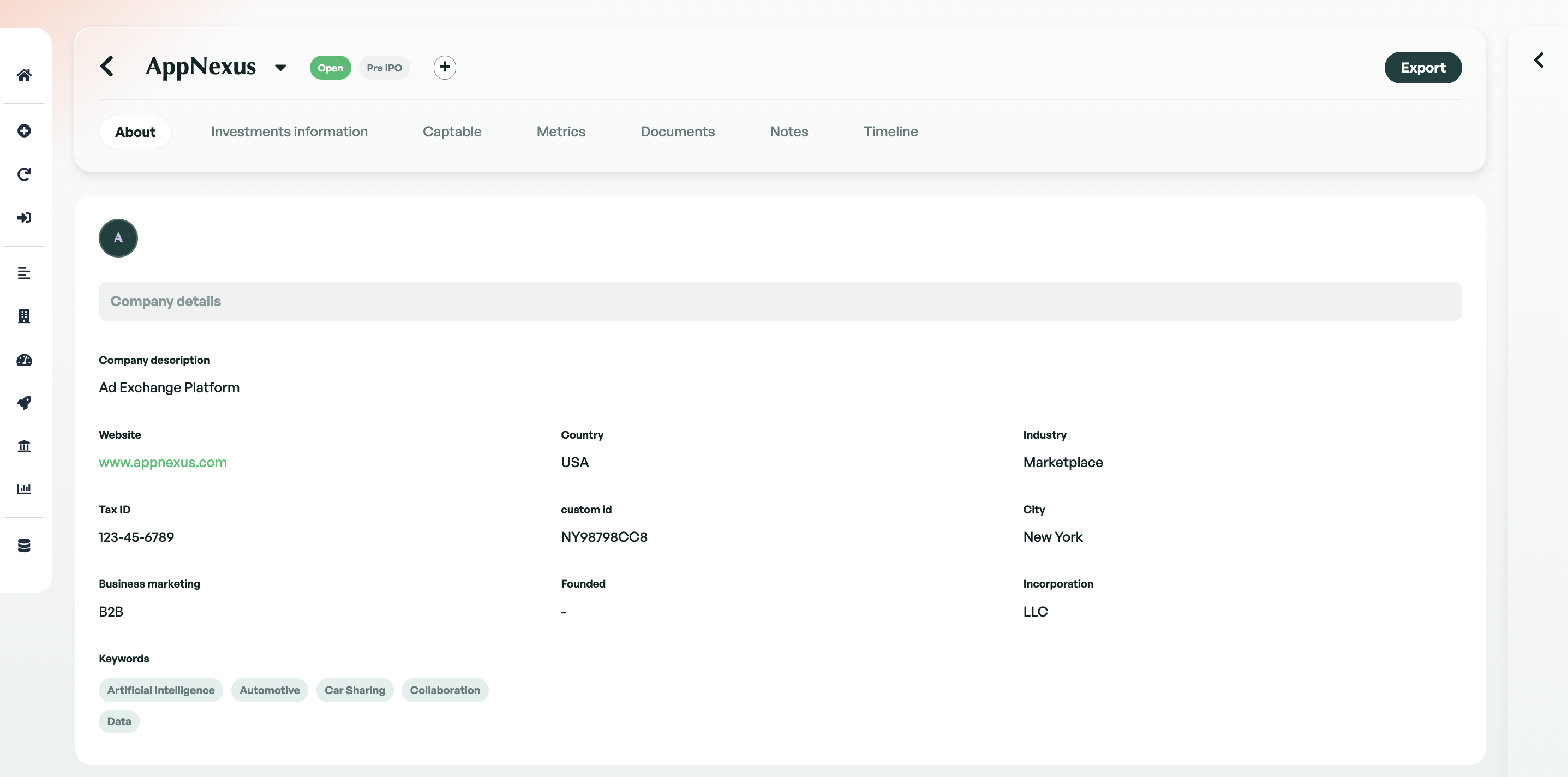Click the green Open status badge
This screenshot has height=777, width=1568.
(x=331, y=68)
